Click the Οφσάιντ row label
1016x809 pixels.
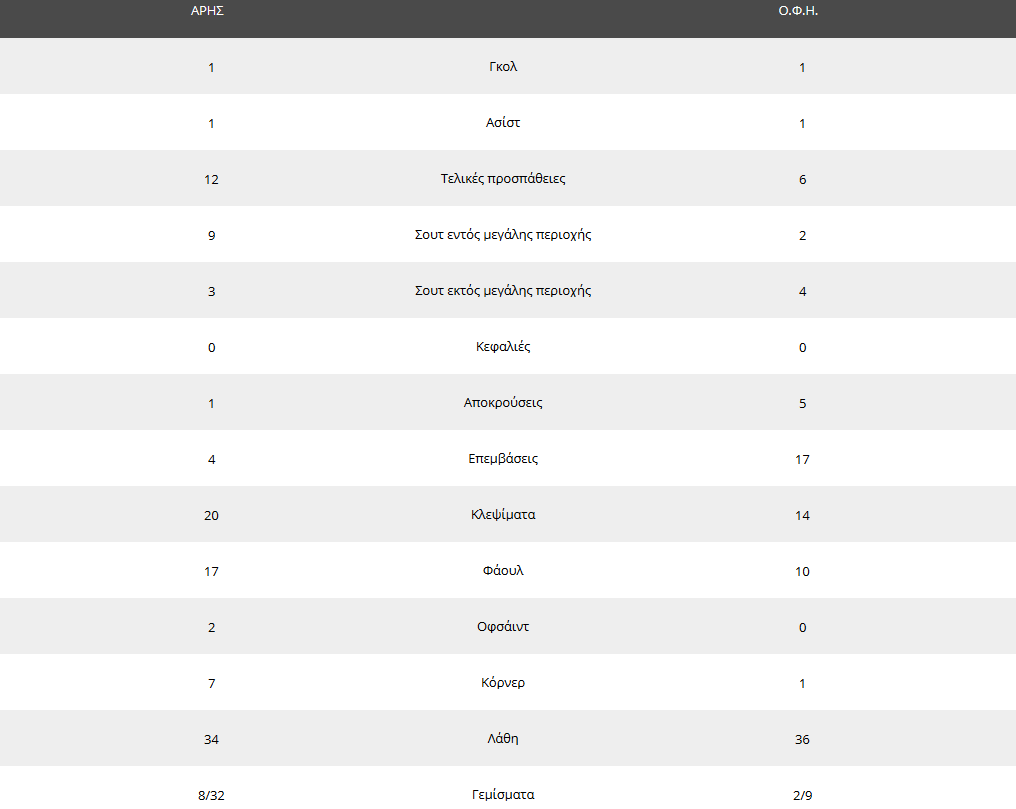(x=503, y=627)
